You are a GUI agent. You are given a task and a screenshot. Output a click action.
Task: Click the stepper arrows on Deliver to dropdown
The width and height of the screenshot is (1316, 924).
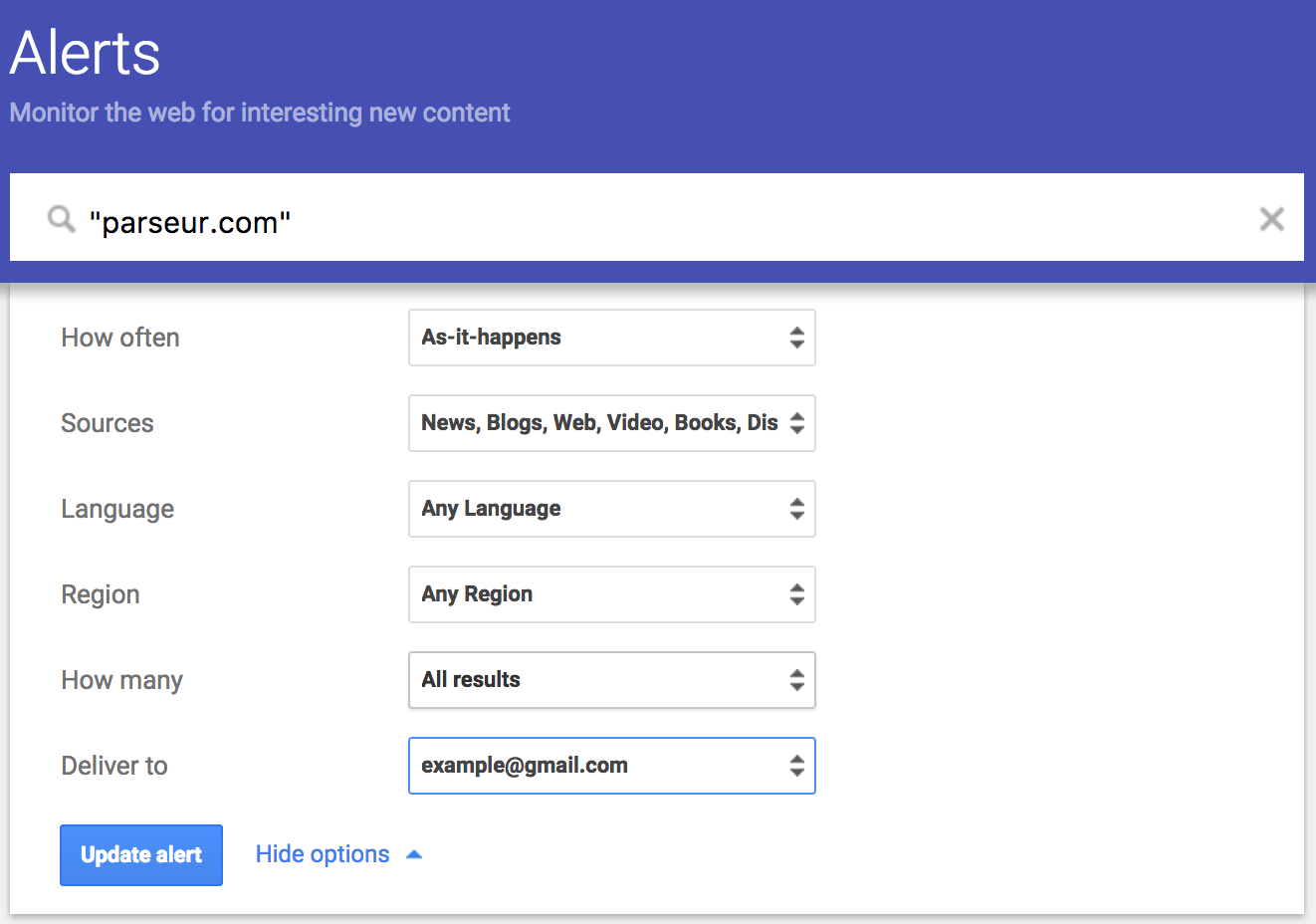[x=796, y=766]
